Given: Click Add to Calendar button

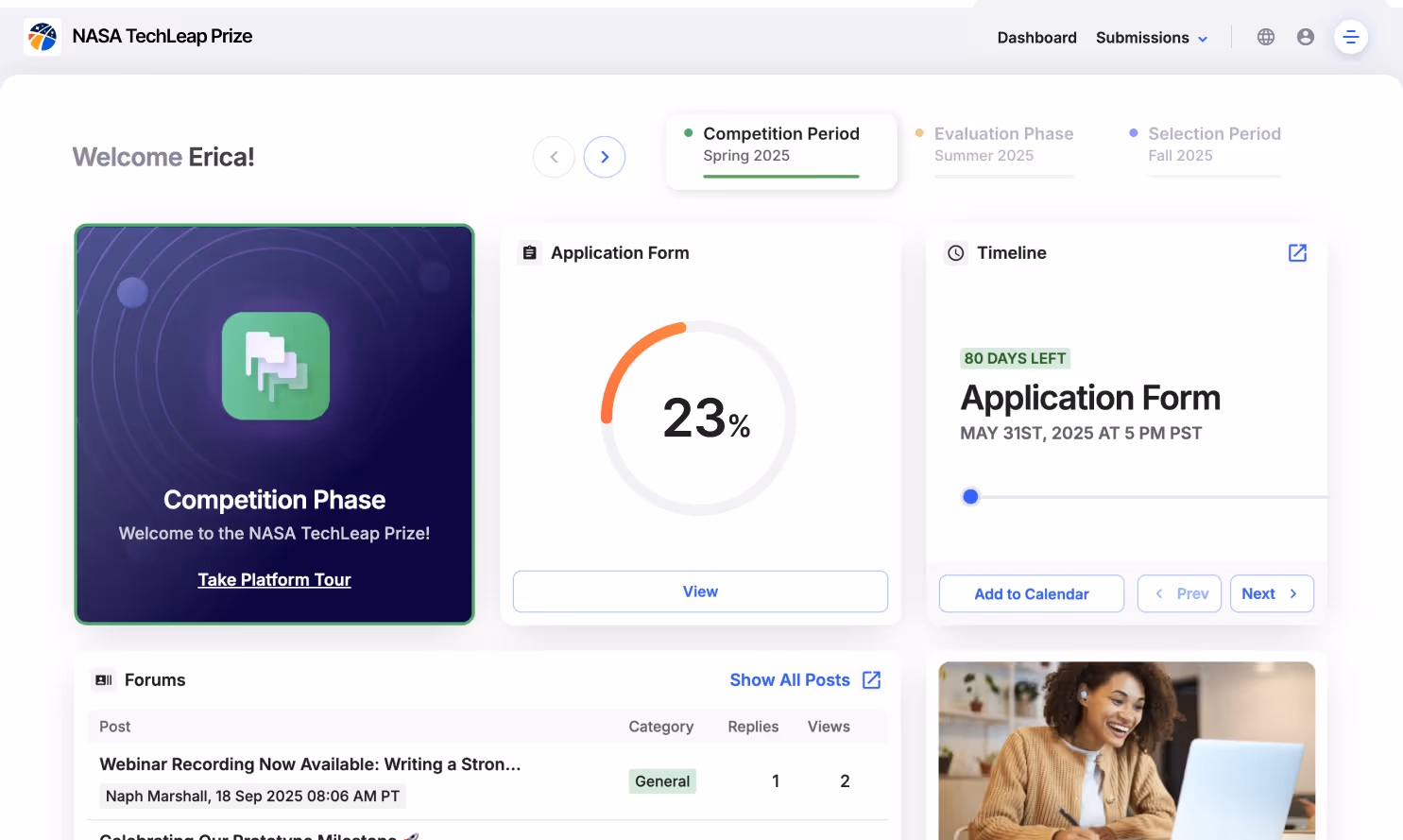Looking at the screenshot, I should pyautogui.click(x=1032, y=593).
